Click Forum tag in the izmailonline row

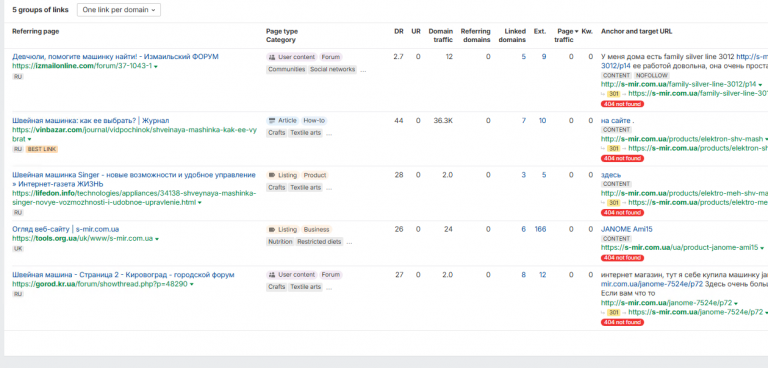coord(331,57)
